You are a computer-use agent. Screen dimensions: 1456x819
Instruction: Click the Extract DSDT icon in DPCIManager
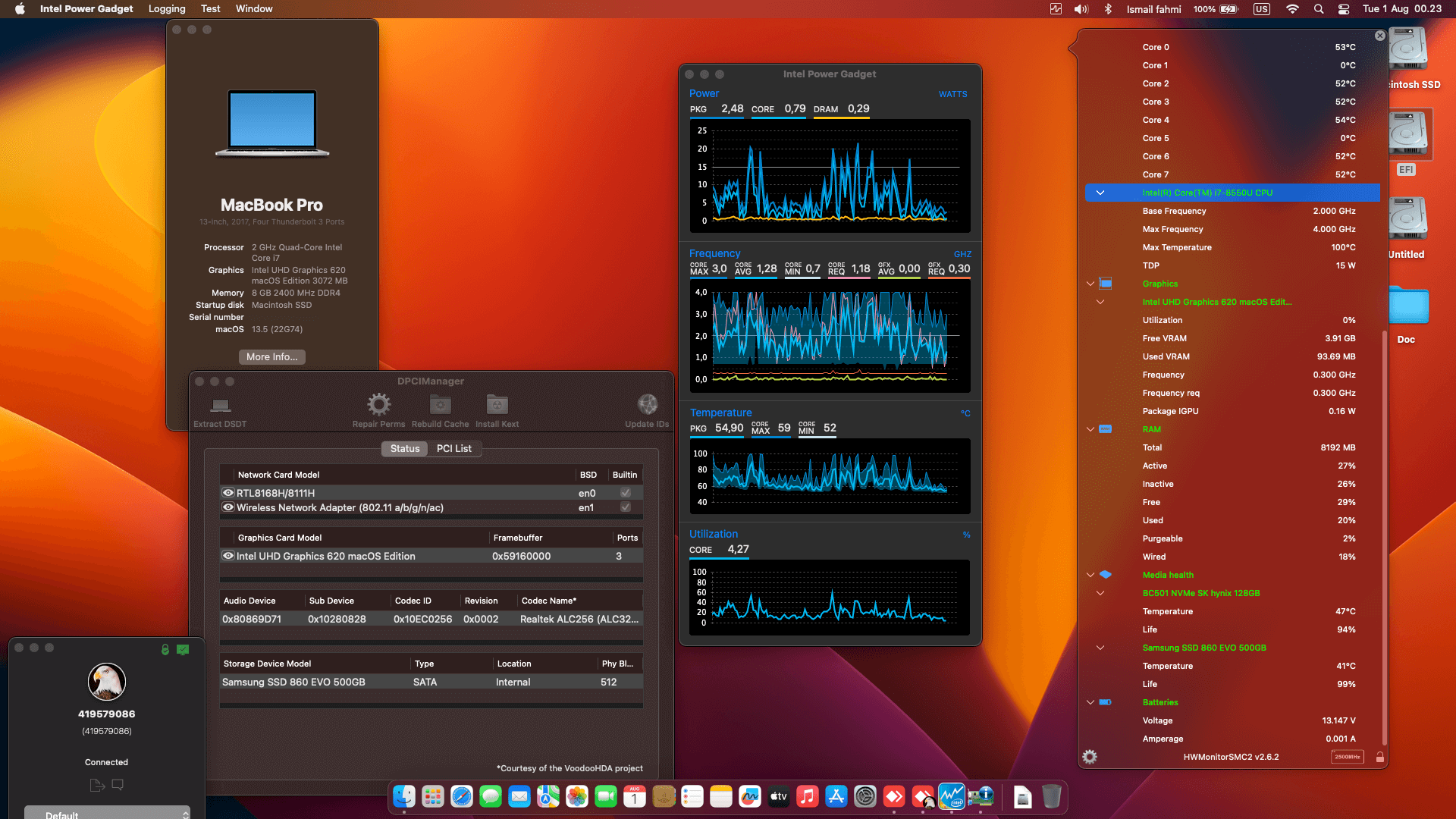[x=220, y=404]
